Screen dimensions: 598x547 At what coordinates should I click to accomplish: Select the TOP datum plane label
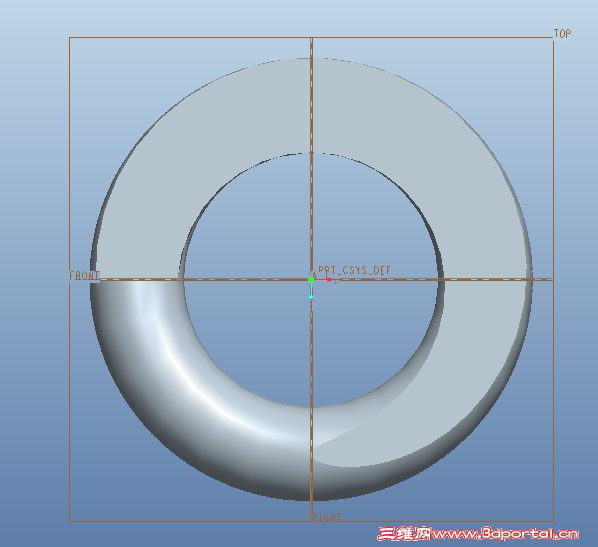563,34
